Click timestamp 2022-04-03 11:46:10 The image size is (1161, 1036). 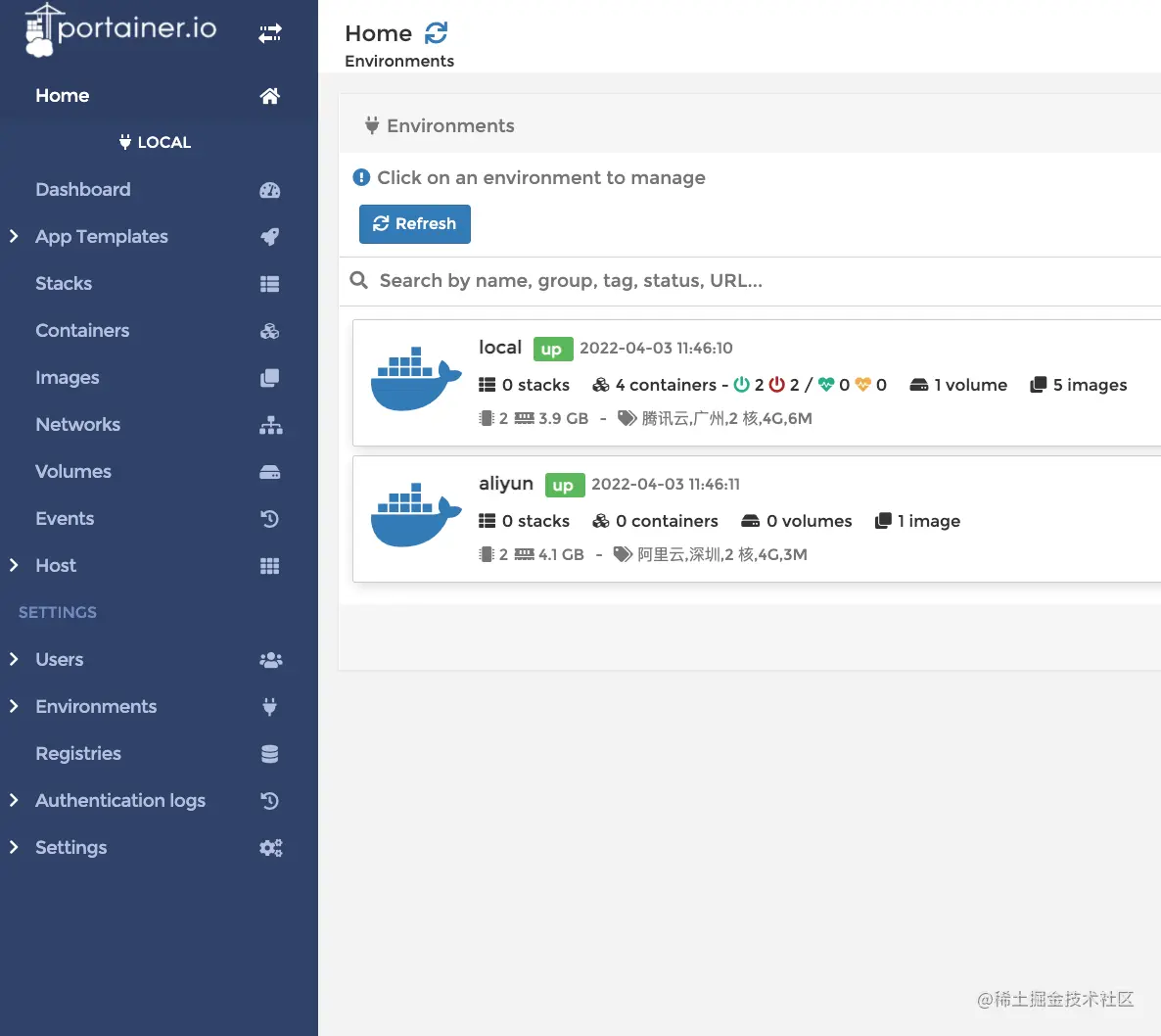pos(656,348)
